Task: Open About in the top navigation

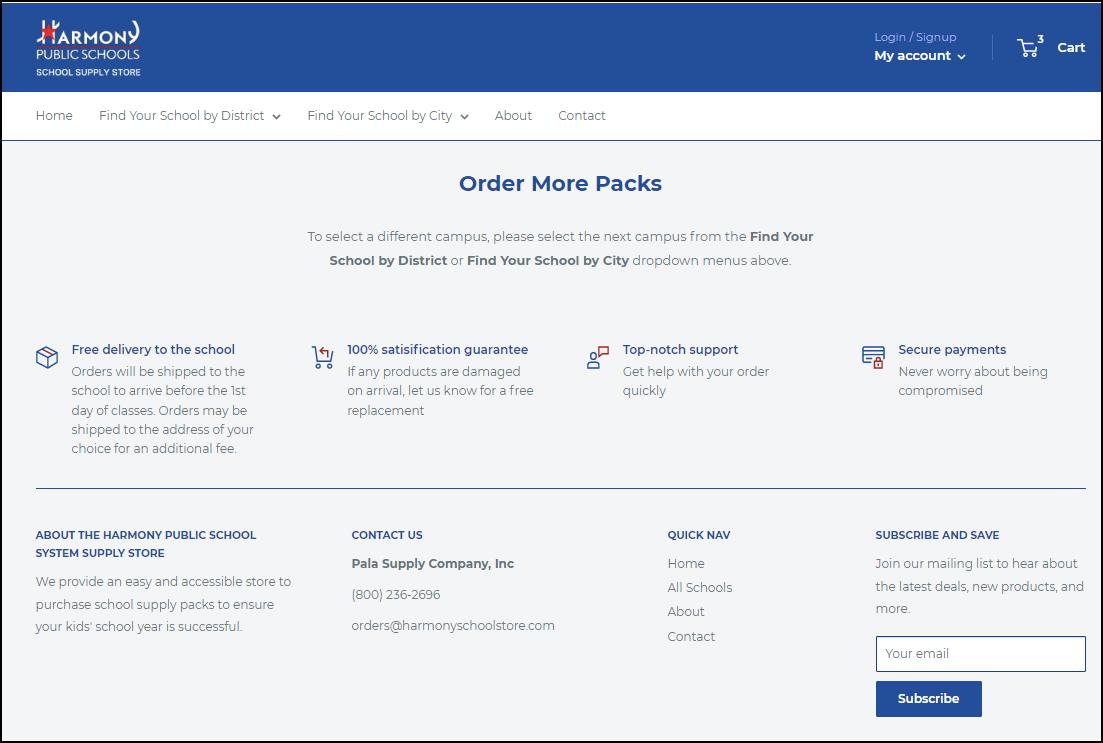Action: [513, 116]
